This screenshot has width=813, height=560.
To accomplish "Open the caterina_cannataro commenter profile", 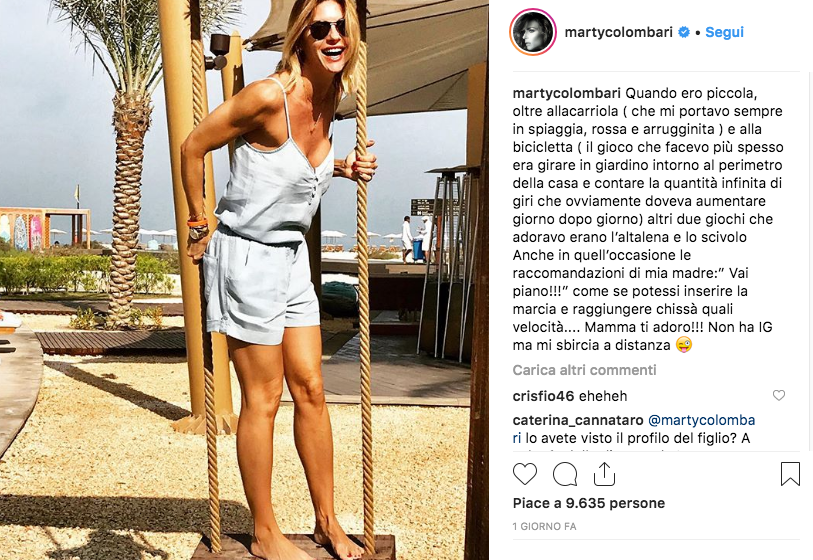I will tap(578, 420).
